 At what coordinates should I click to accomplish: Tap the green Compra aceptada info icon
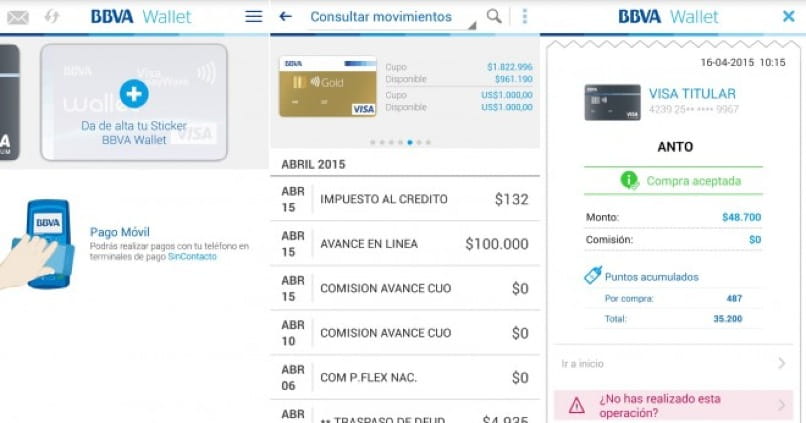(629, 180)
